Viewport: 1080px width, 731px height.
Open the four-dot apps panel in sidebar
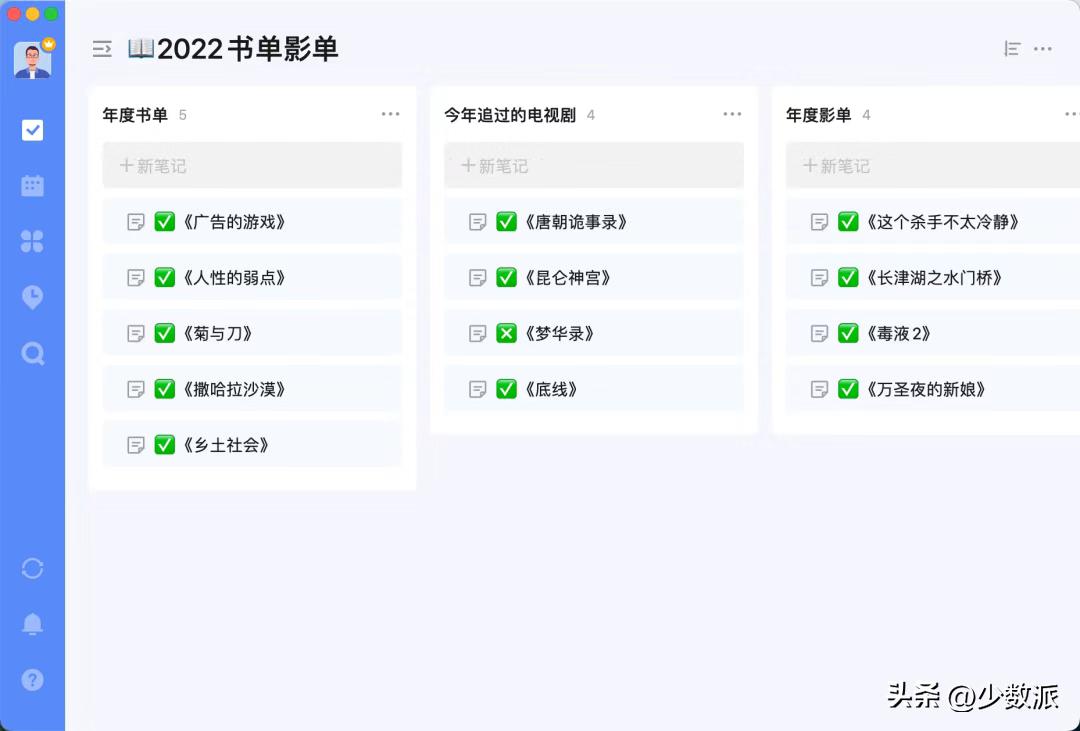coord(33,241)
